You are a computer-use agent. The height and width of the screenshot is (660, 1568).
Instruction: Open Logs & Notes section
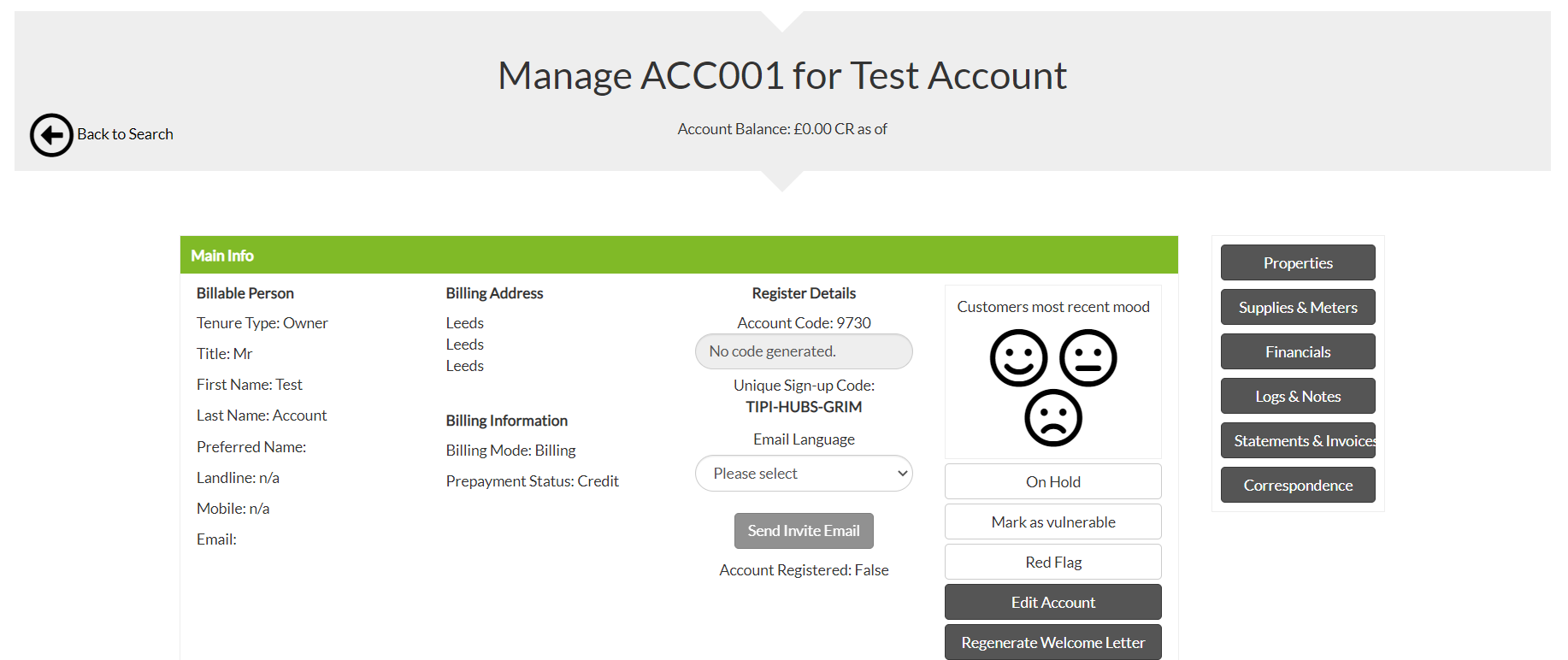point(1297,396)
